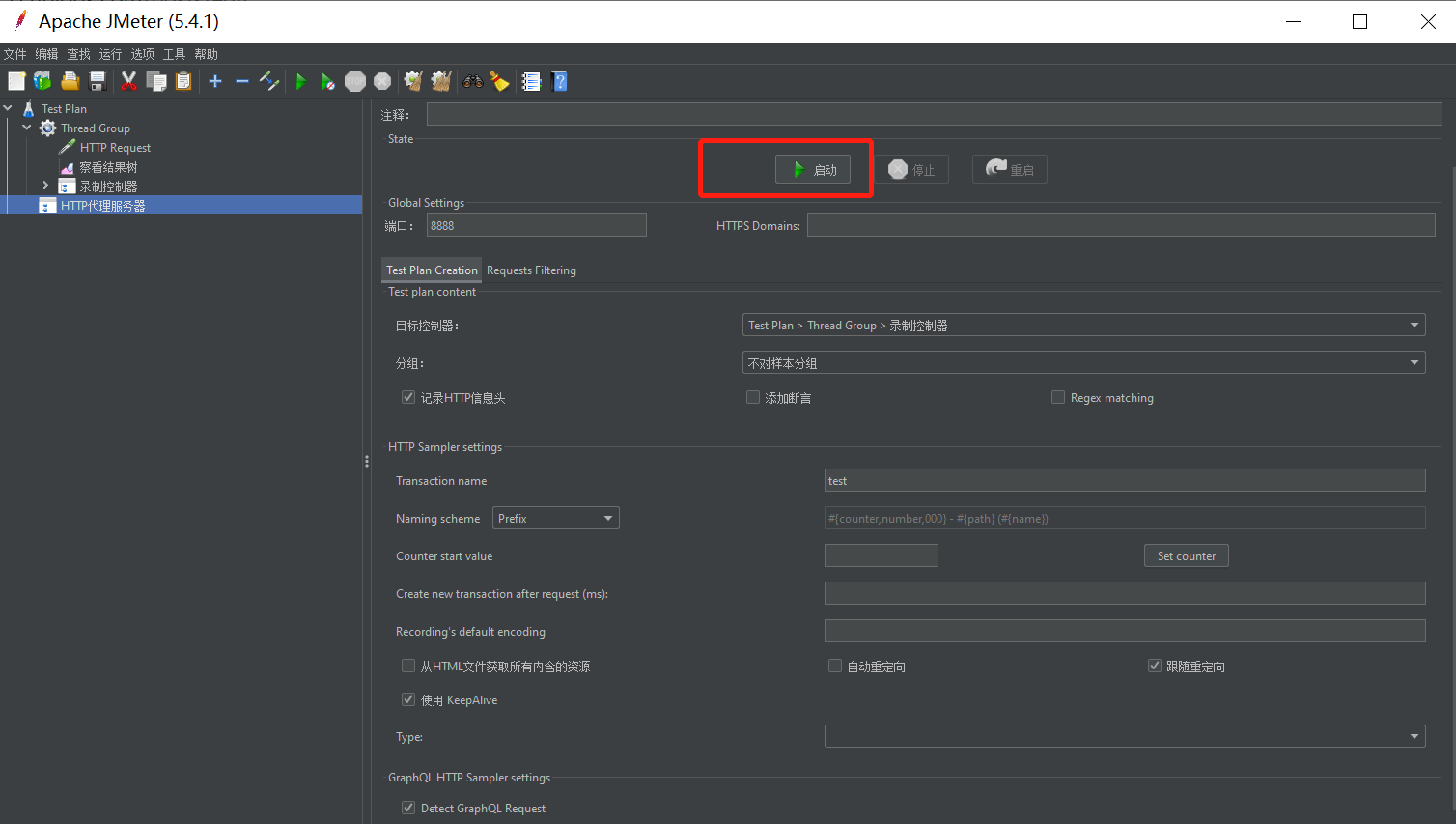Switch to the Test Plan Creation tab
This screenshot has height=824, width=1456.
(432, 270)
